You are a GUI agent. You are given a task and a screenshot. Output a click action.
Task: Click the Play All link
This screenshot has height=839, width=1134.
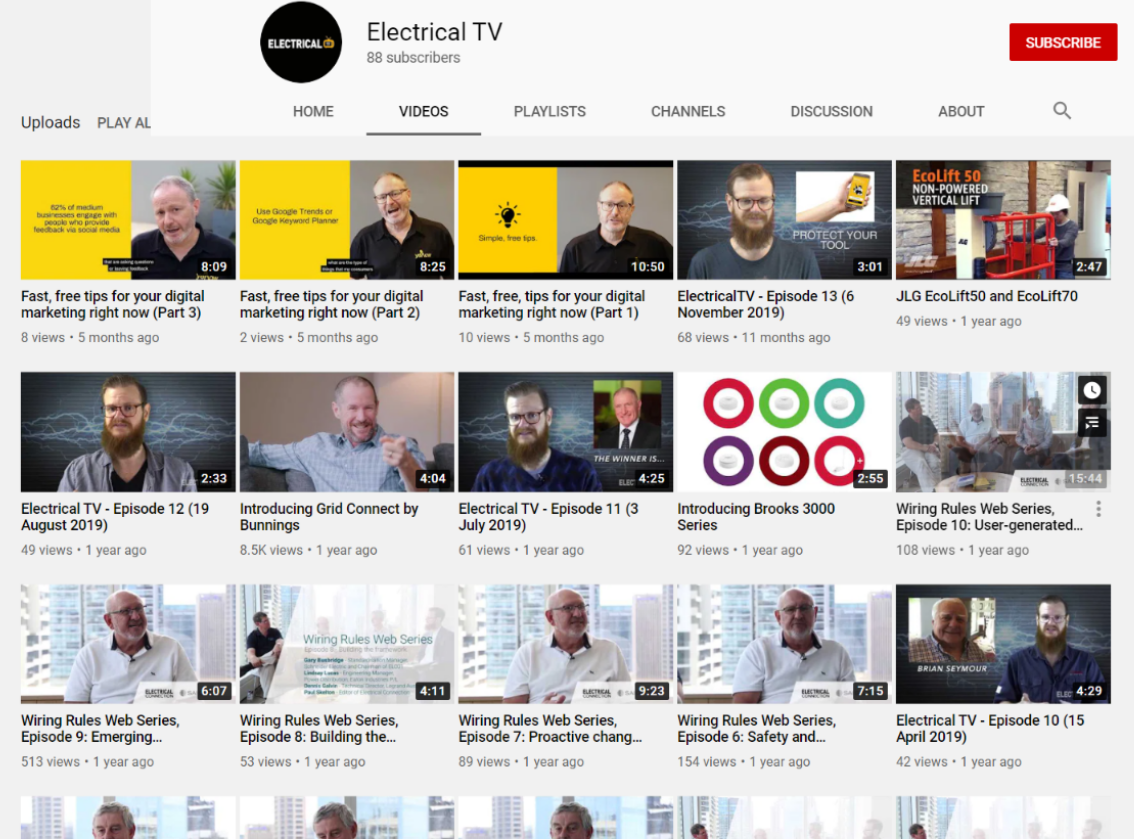coord(124,123)
